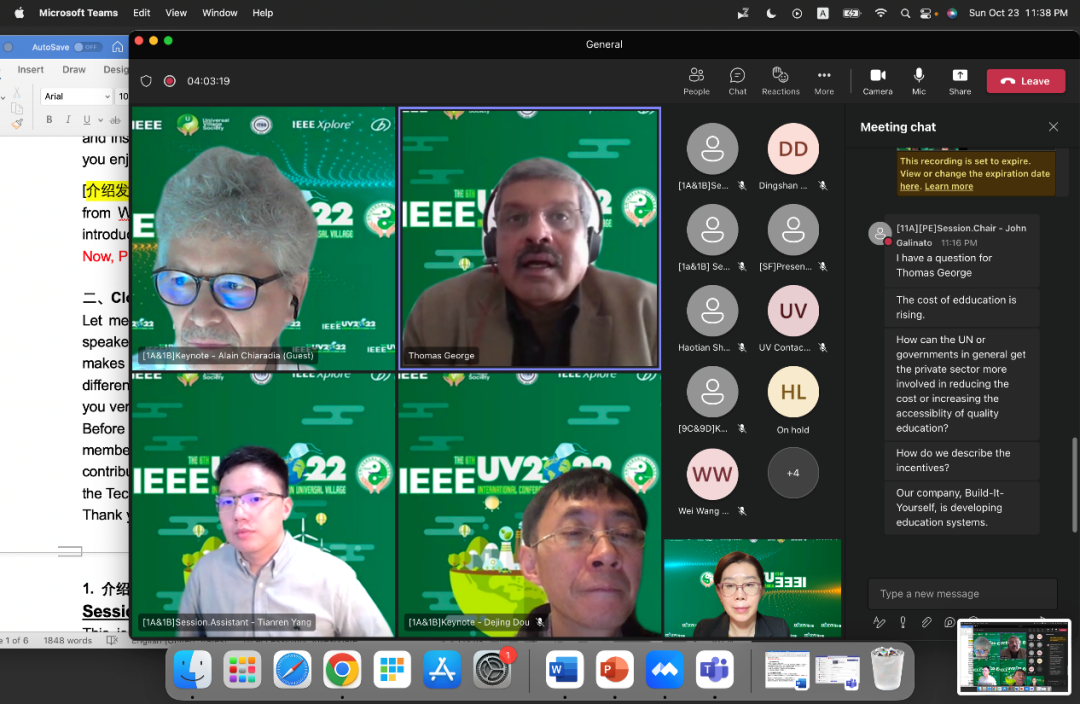Switch to Insert tab in Word
Screen dimensions: 1080x704
(x=30, y=70)
